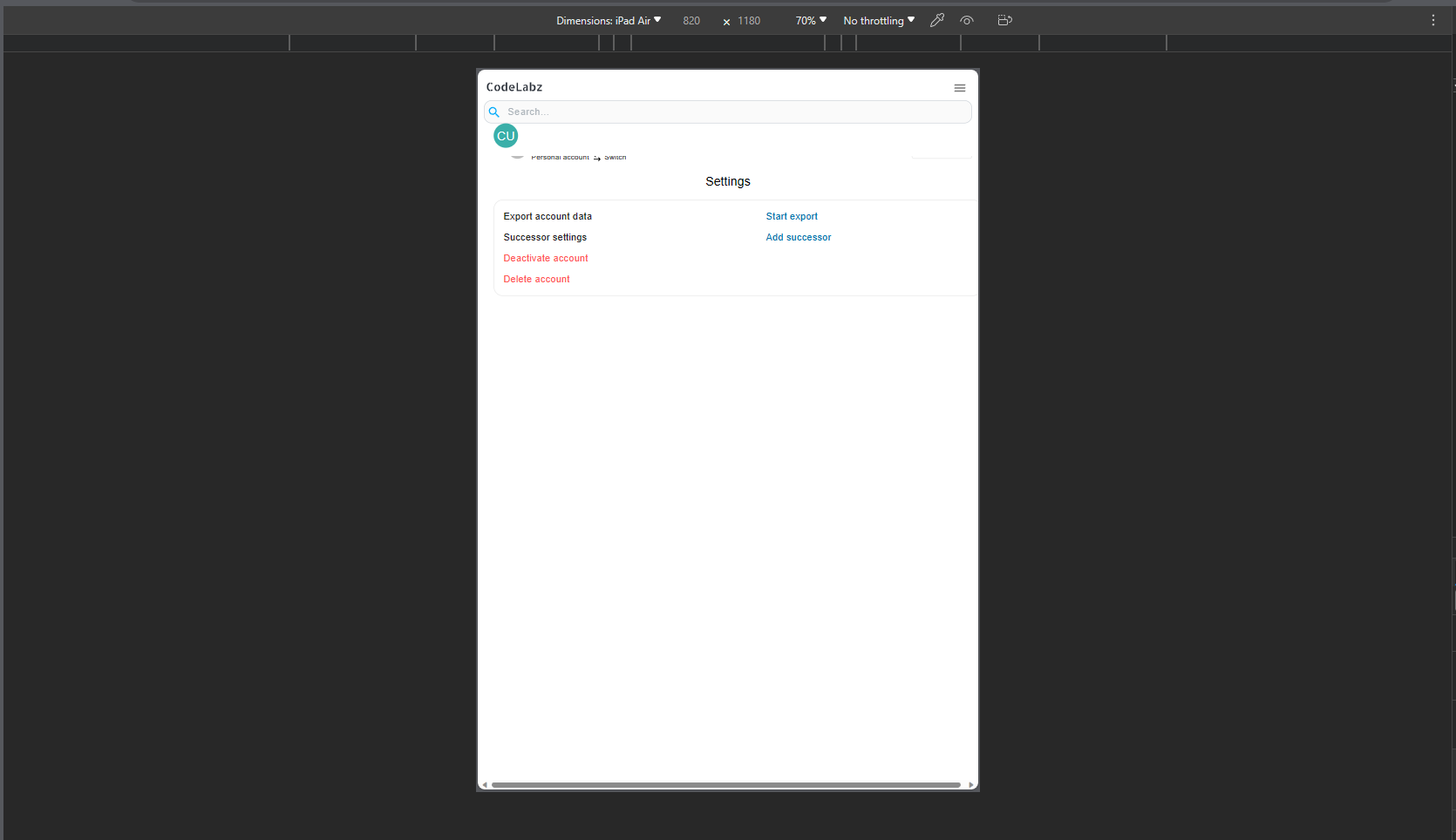
Task: Open the DevTools three-dot options menu
Action: click(1432, 20)
